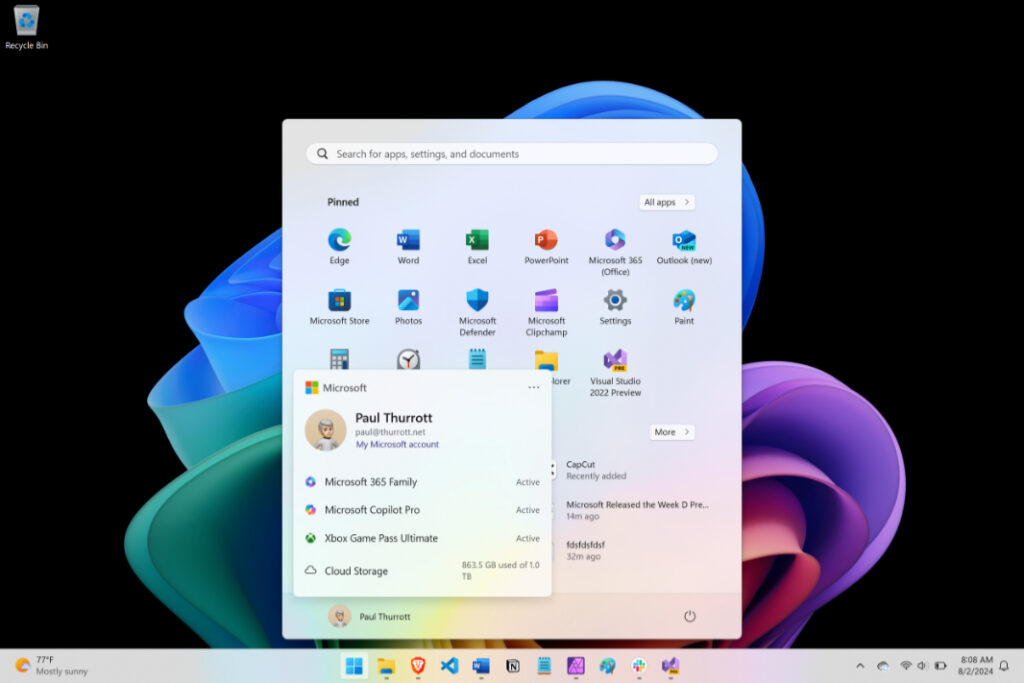Launch Edge from the pinned apps
The image size is (1024, 683).
point(338,238)
